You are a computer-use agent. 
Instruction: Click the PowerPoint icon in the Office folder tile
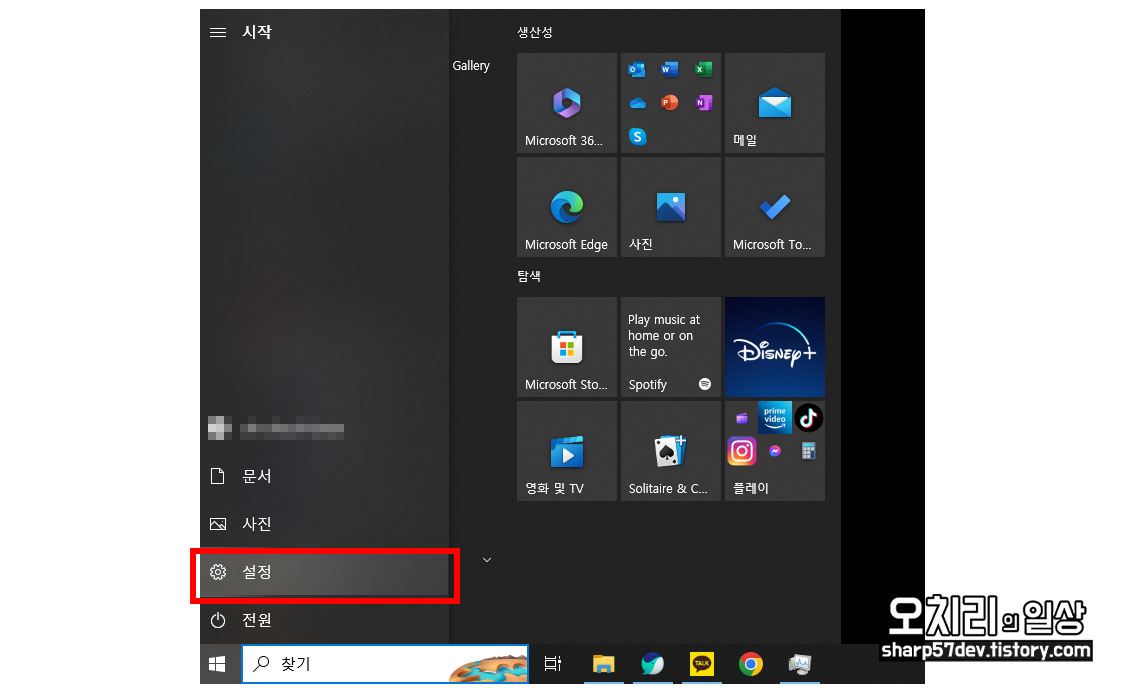tap(670, 102)
